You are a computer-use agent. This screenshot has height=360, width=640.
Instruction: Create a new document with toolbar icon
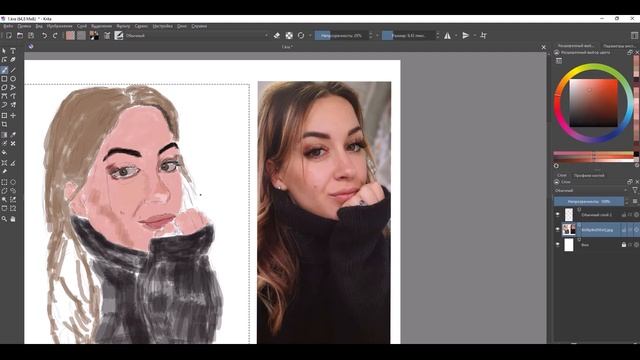click(8, 36)
